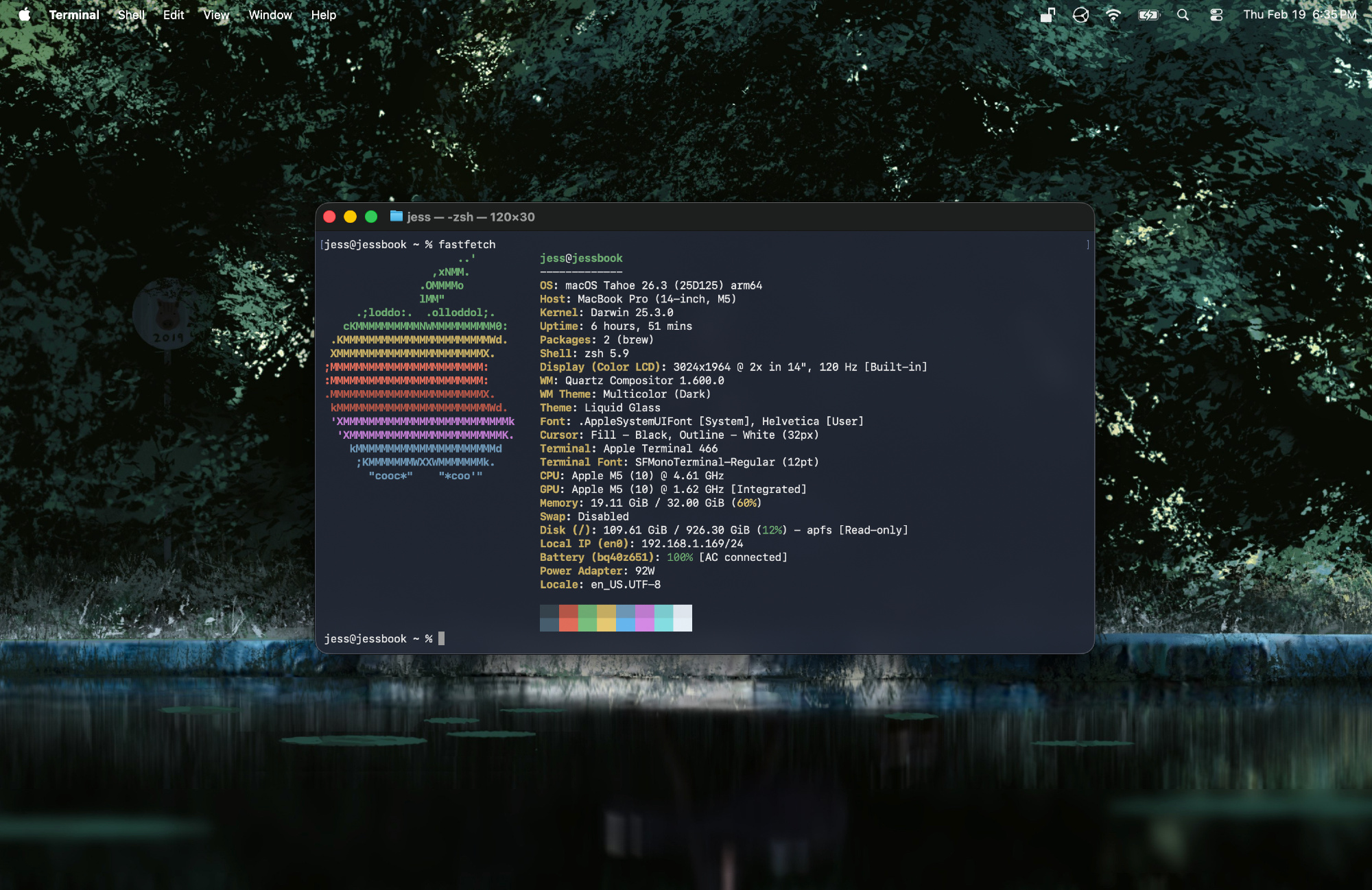Open the Apple menu
The height and width of the screenshot is (890, 1372).
click(x=25, y=14)
